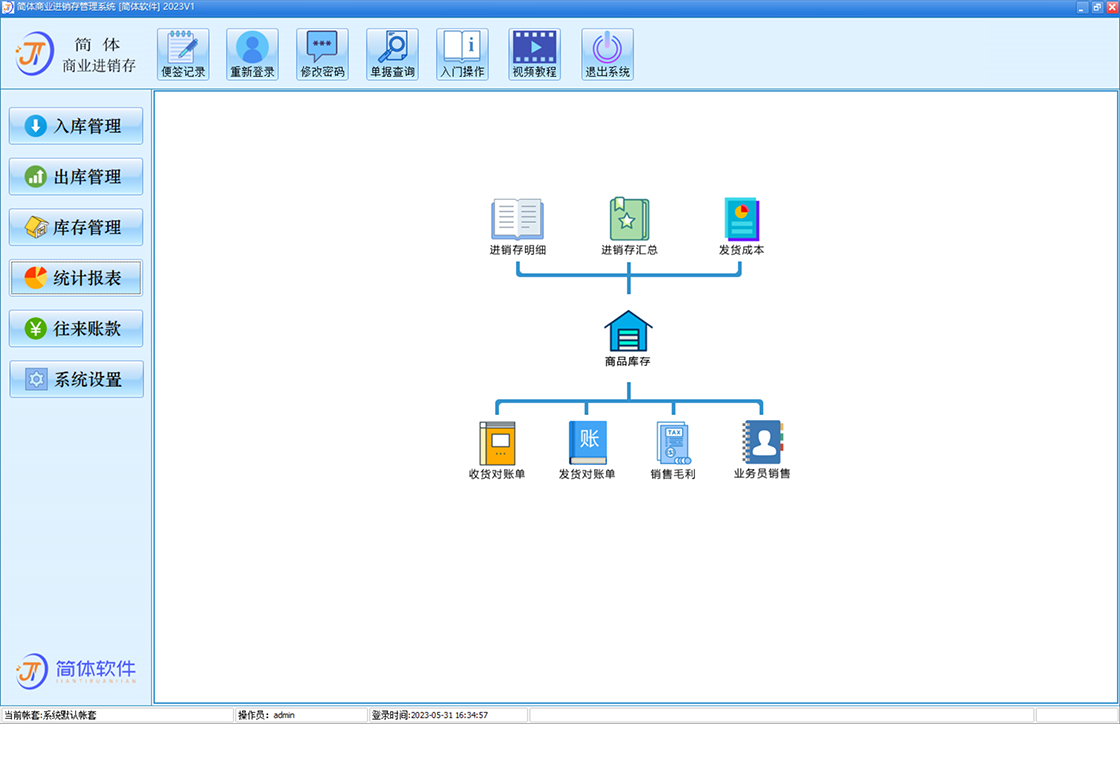Viewport: 1120px width, 760px height.
Task: Close the application window
Action: click(x=1112, y=7)
